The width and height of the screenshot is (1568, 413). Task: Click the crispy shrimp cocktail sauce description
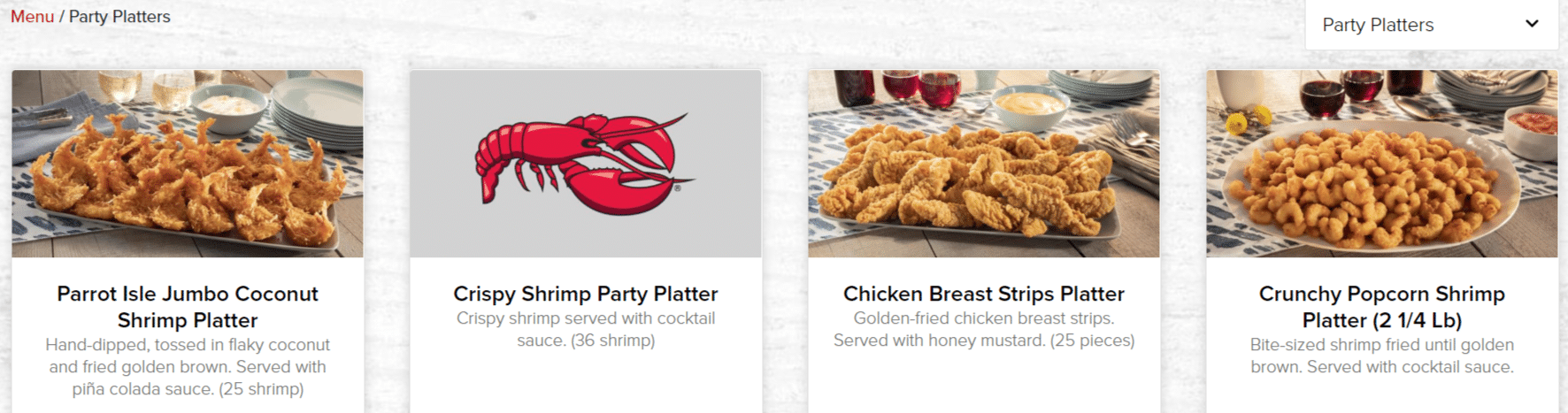[x=586, y=329]
